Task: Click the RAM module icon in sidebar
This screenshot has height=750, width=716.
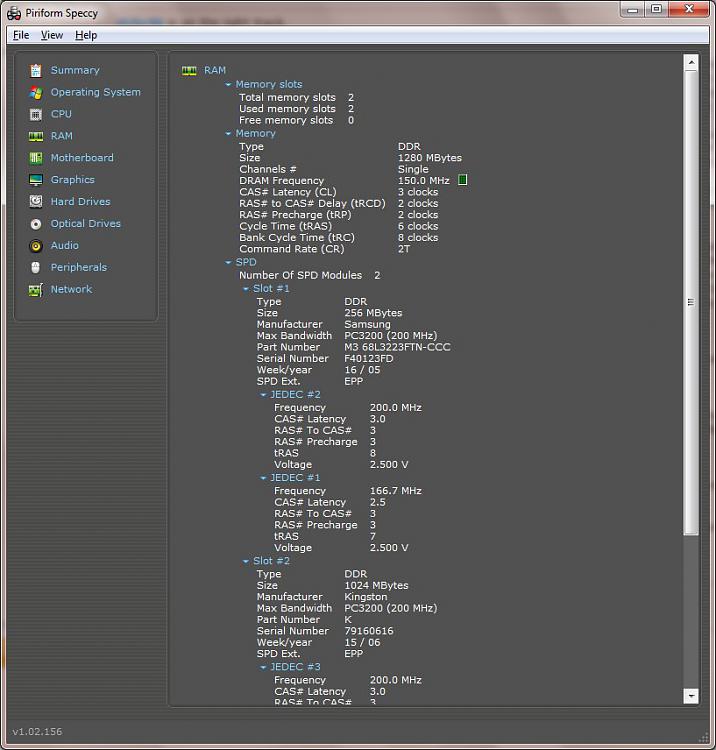Action: point(36,136)
